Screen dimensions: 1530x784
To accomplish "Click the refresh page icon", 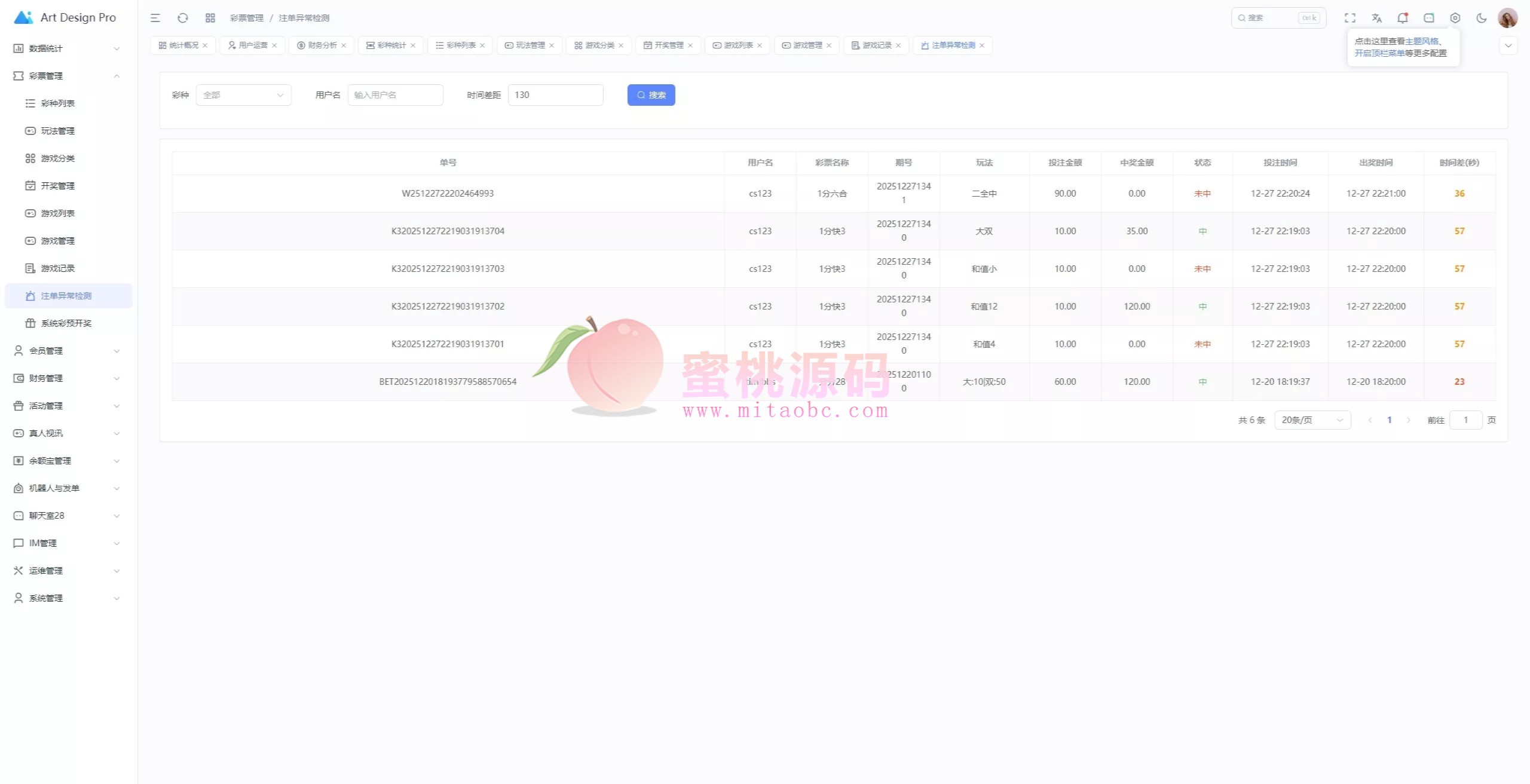I will pos(183,18).
